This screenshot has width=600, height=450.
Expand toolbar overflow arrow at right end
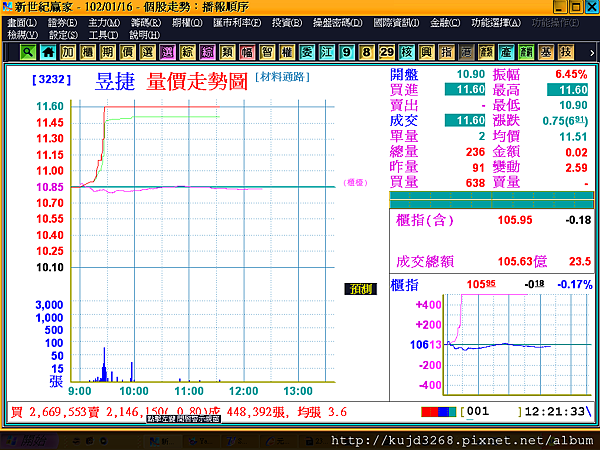pos(592,53)
